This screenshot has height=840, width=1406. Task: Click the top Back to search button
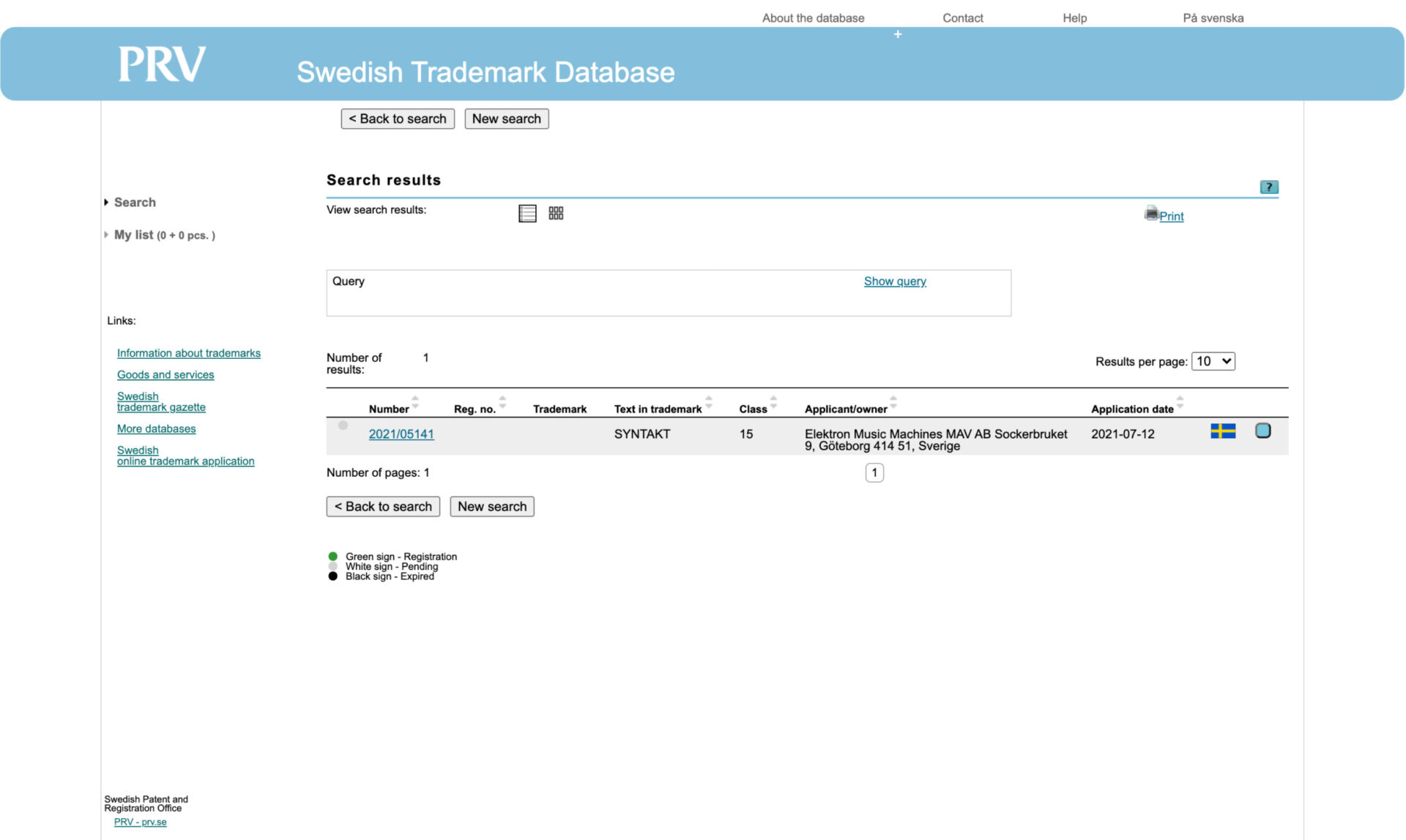click(398, 119)
